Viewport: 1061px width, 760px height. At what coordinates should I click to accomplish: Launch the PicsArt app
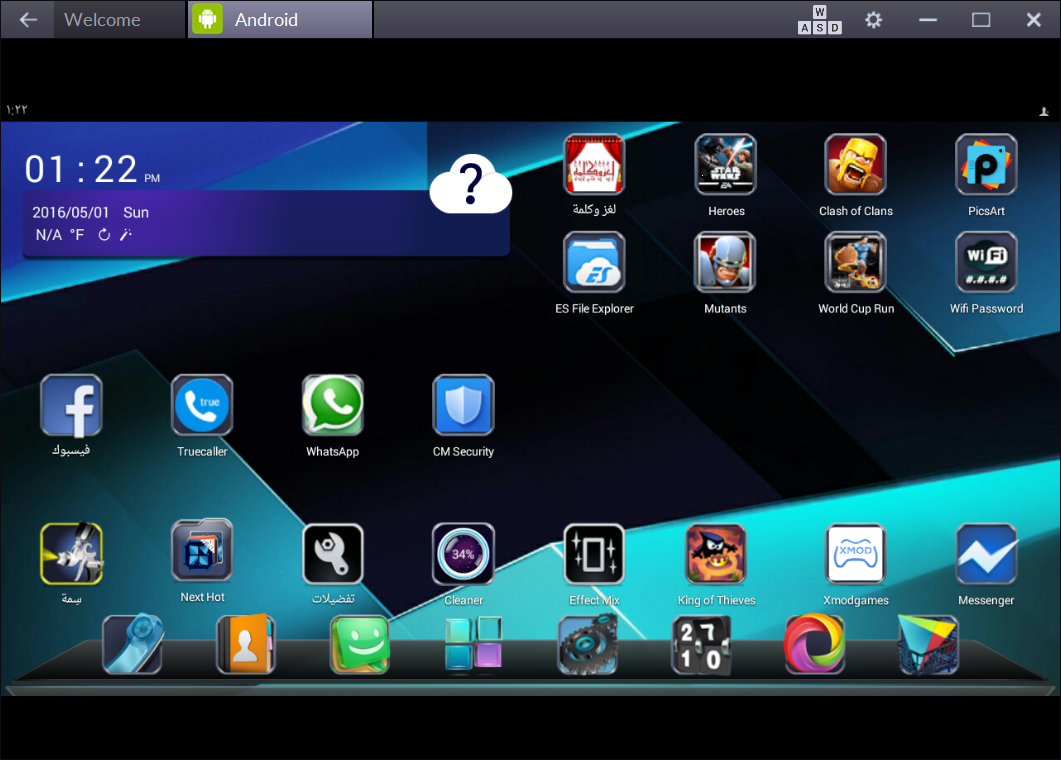(986, 164)
